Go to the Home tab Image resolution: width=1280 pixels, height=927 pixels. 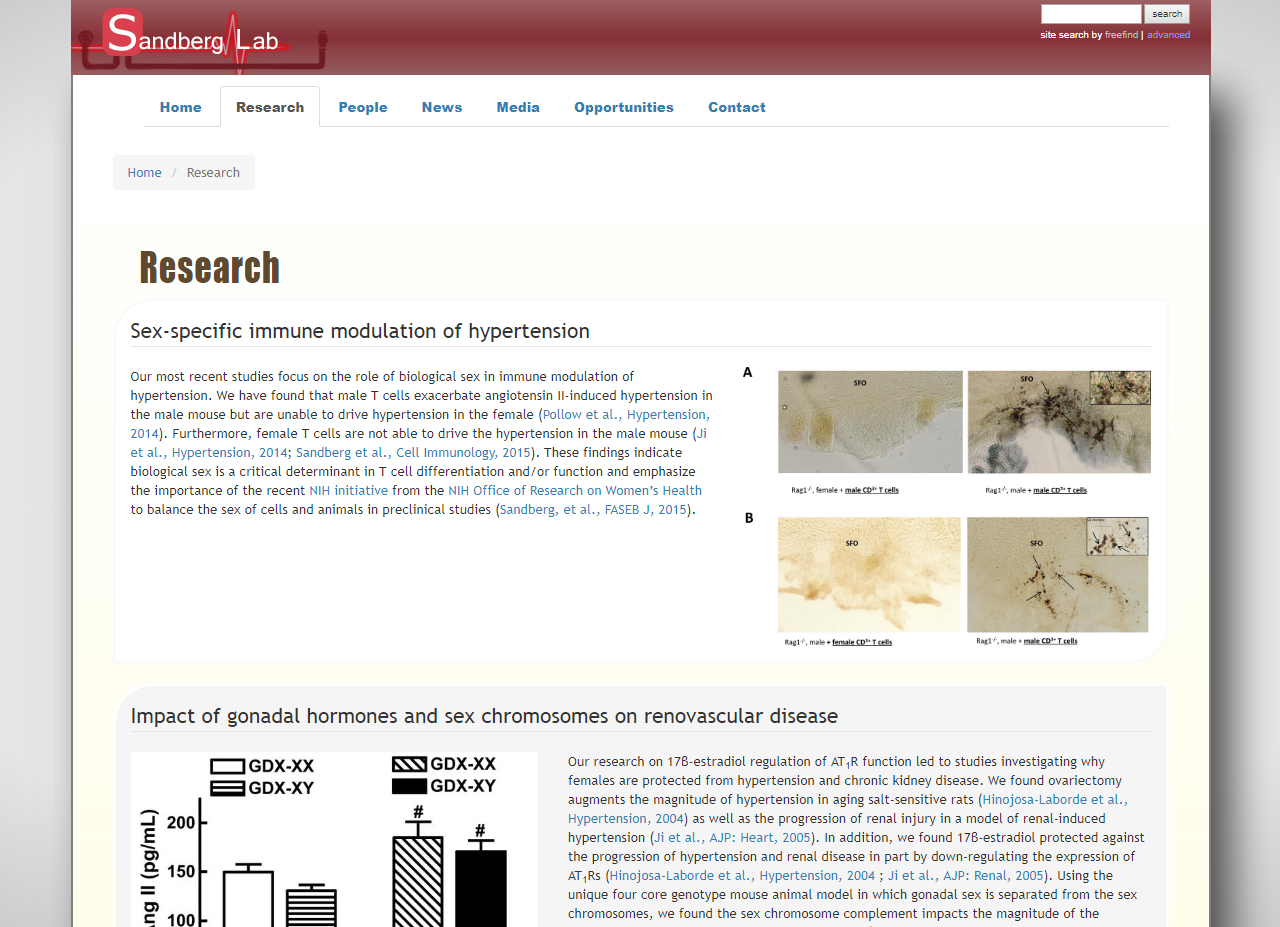pos(180,107)
